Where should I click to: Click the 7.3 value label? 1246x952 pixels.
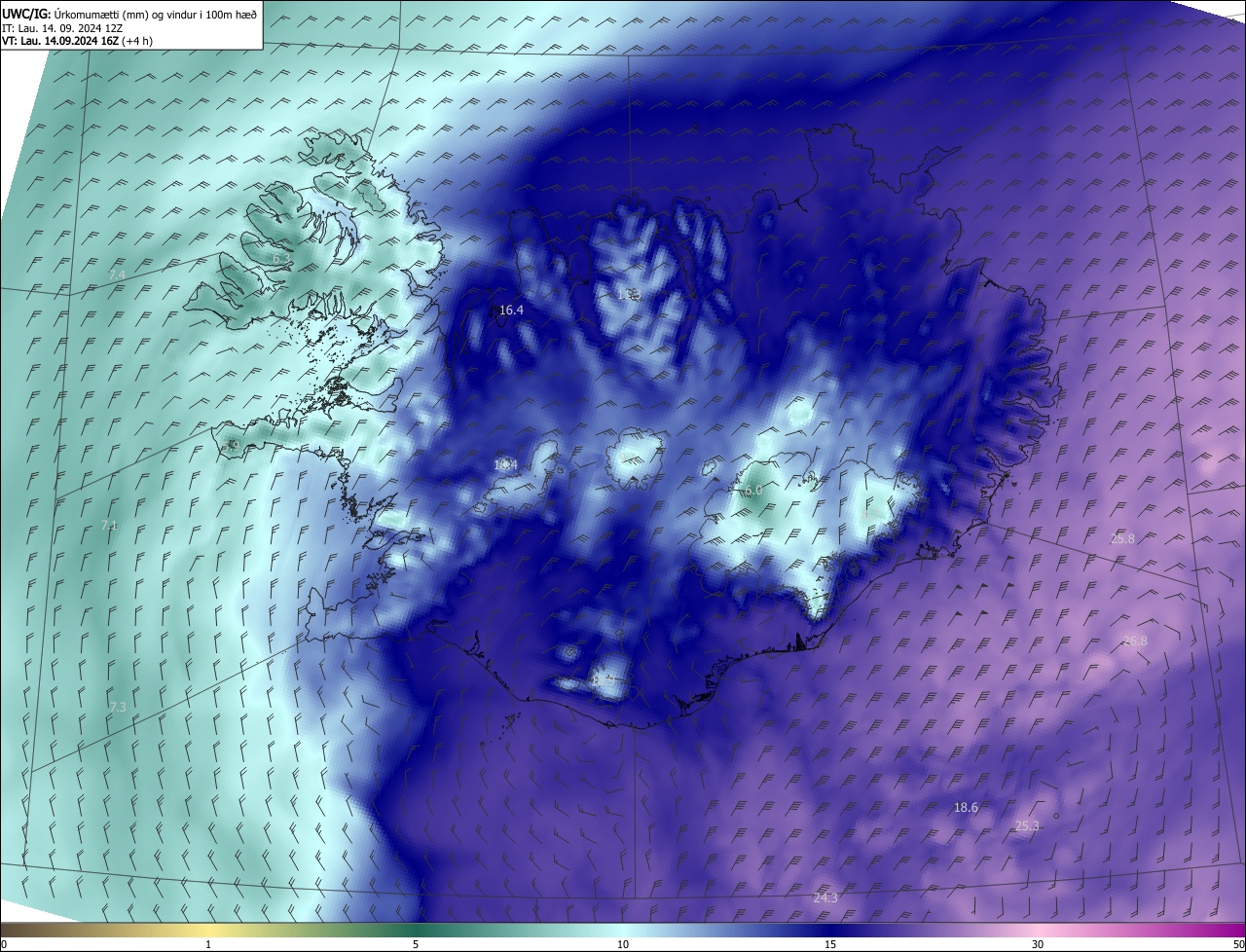tap(118, 707)
